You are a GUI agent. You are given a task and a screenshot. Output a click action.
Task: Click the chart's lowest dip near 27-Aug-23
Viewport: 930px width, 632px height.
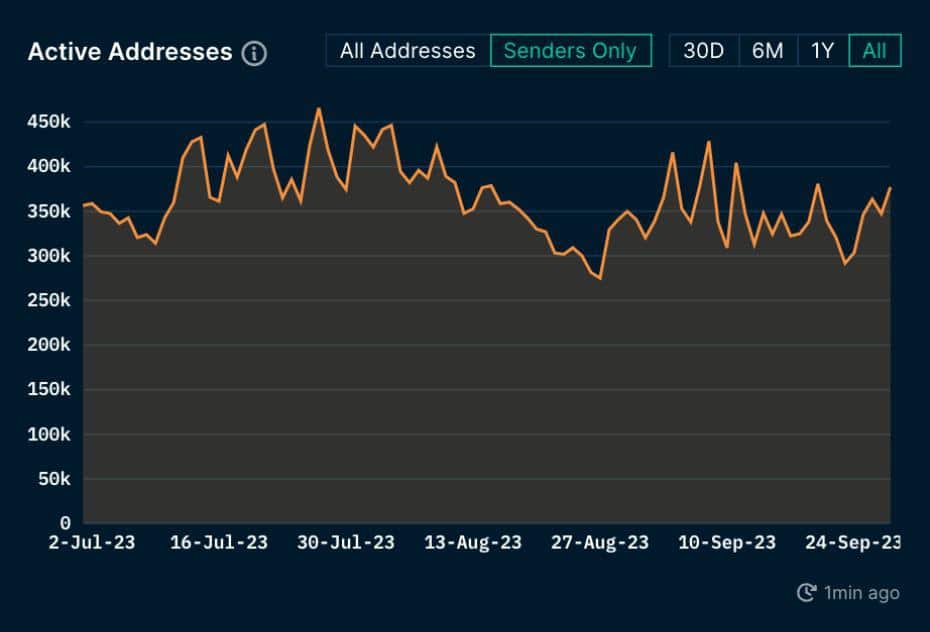tap(600, 278)
